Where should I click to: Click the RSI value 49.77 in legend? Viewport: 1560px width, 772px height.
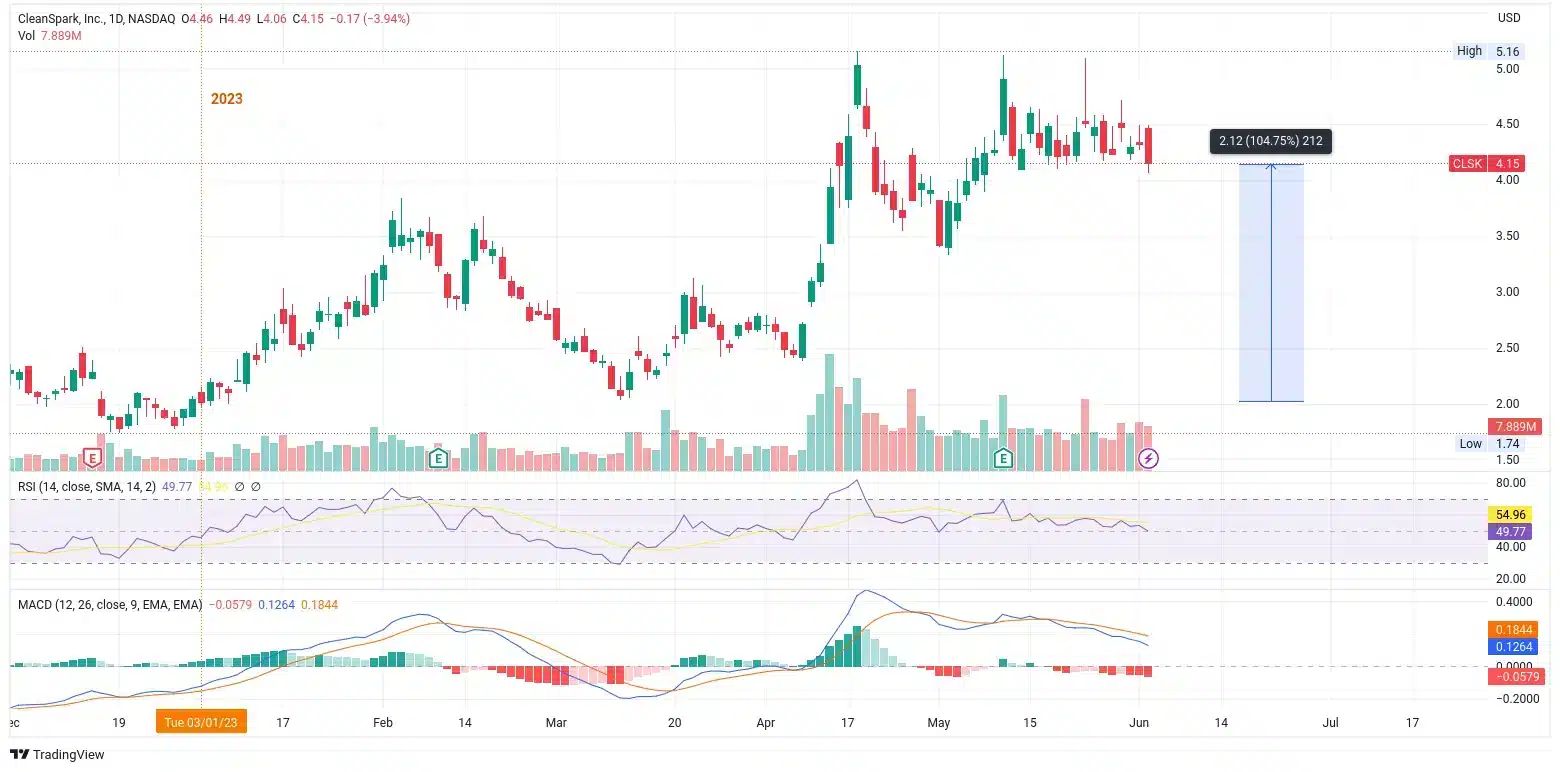177,486
